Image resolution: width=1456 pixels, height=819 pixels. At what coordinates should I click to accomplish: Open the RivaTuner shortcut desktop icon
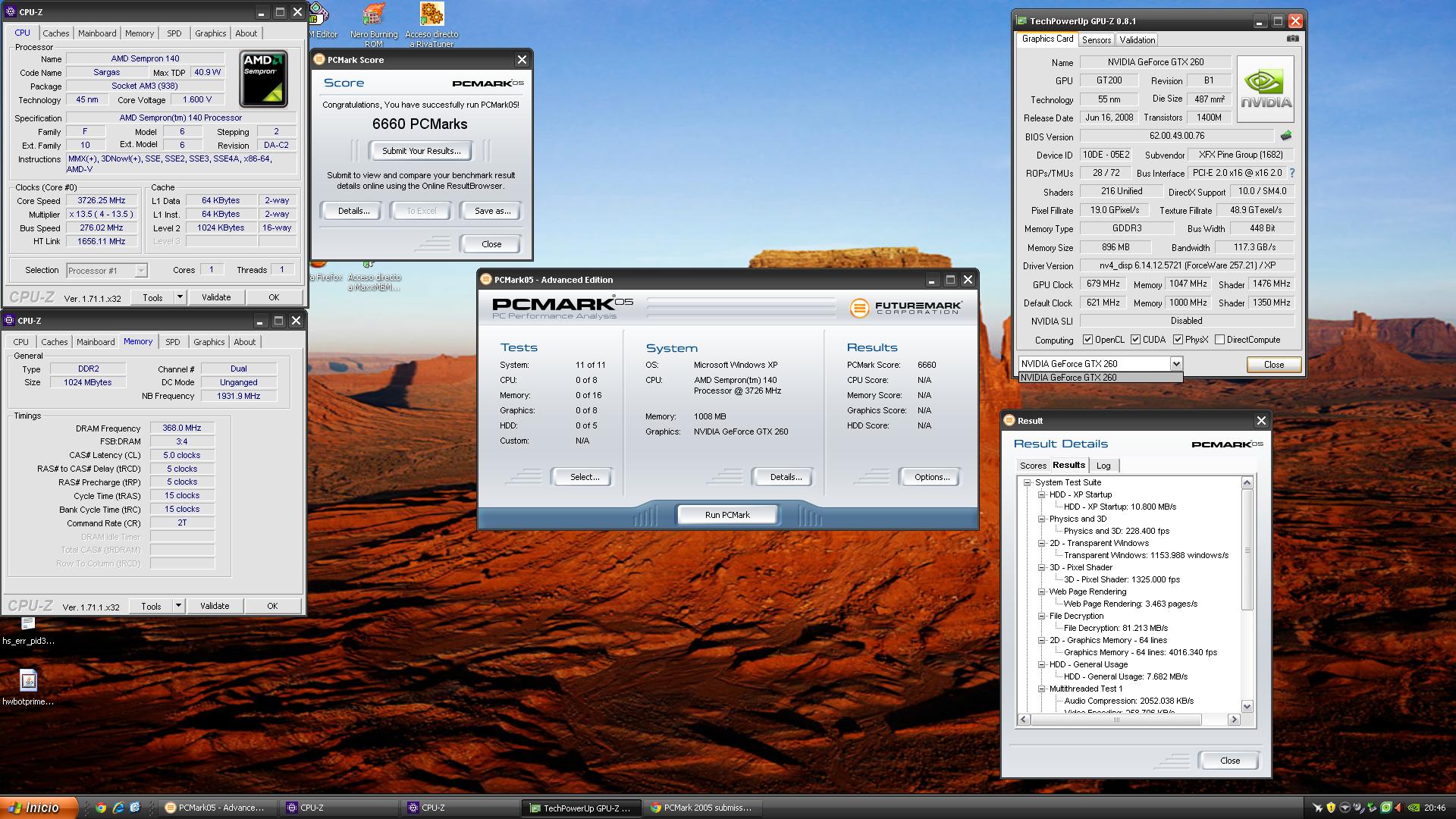click(x=431, y=24)
